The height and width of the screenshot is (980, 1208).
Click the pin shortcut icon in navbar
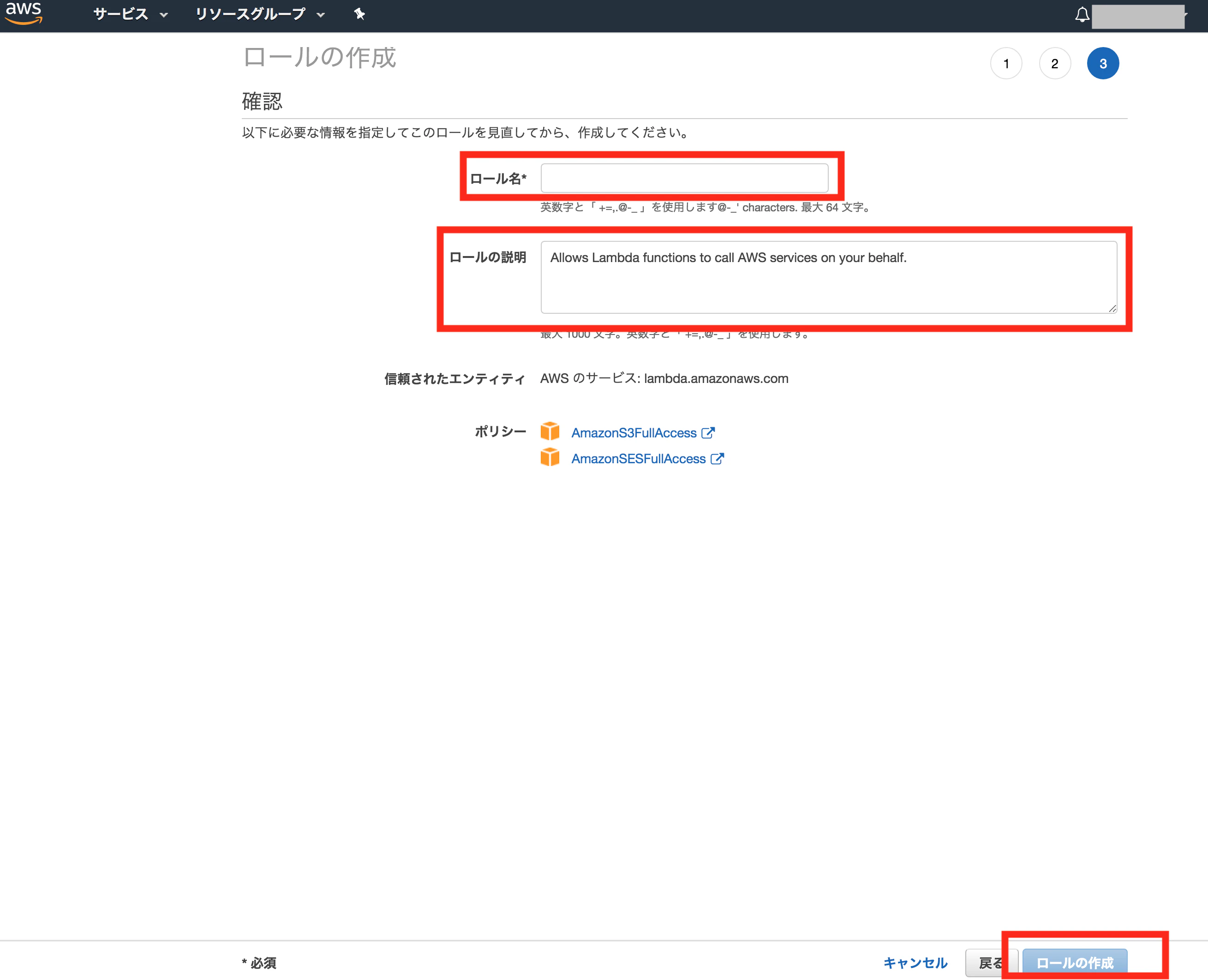tap(359, 14)
